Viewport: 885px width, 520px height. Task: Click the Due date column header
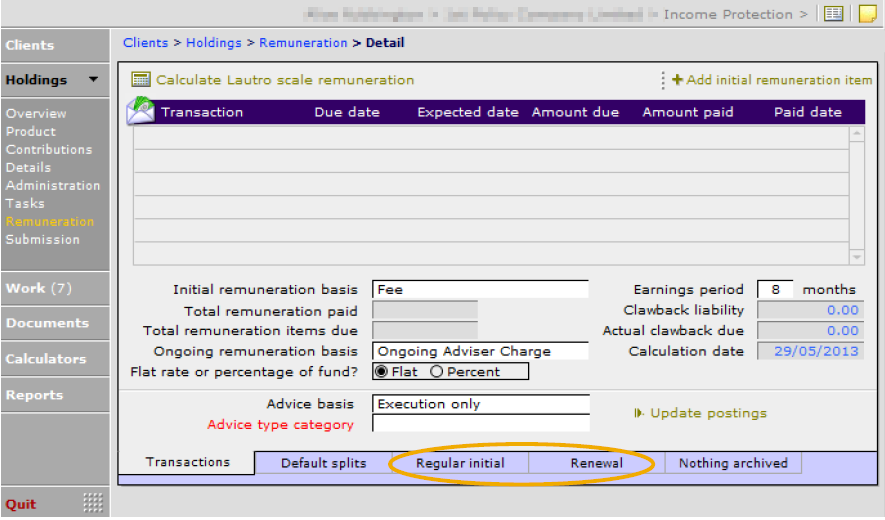tap(347, 112)
